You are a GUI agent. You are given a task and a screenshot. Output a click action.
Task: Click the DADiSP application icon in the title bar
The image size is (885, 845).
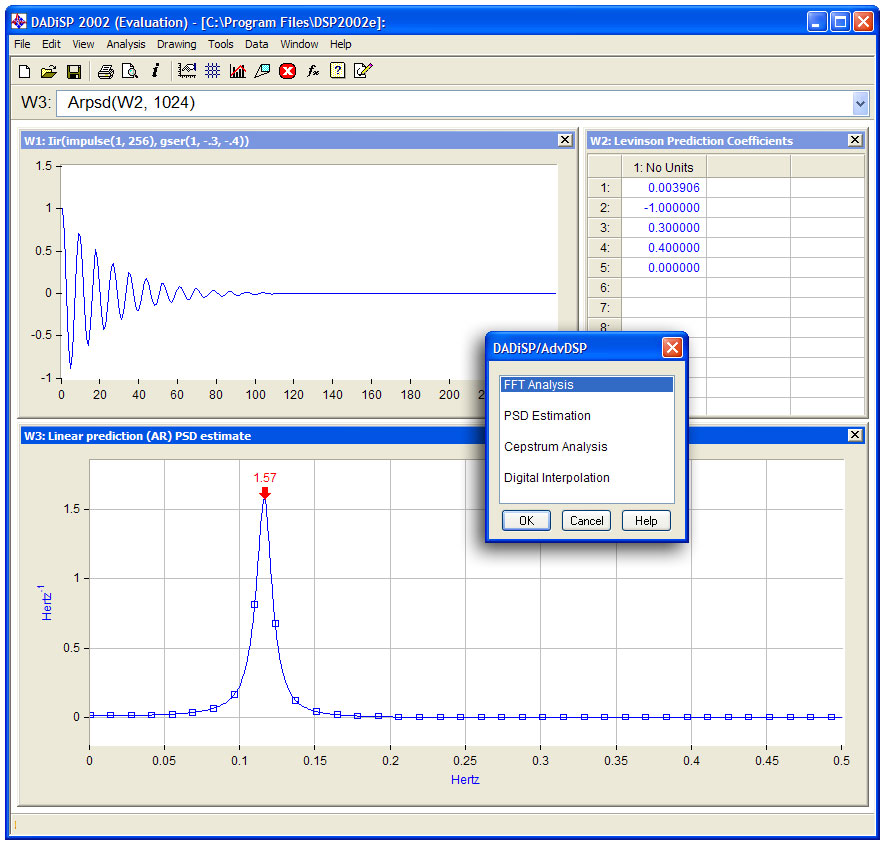pyautogui.click(x=19, y=21)
